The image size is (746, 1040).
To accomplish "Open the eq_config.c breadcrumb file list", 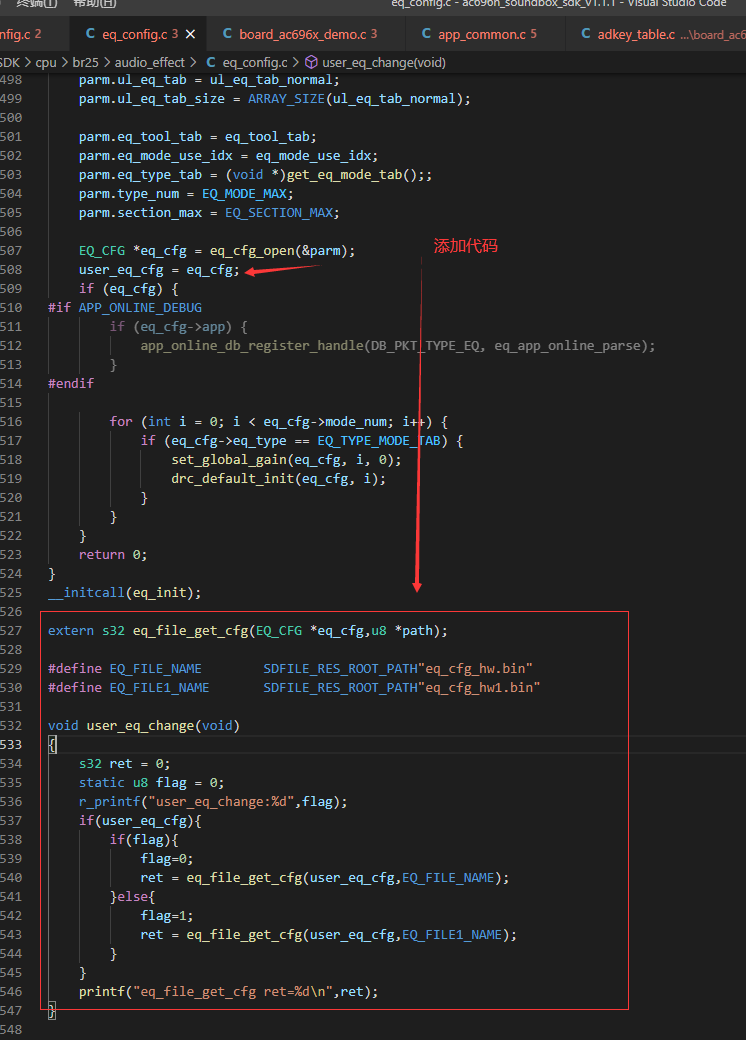I will 255,62.
